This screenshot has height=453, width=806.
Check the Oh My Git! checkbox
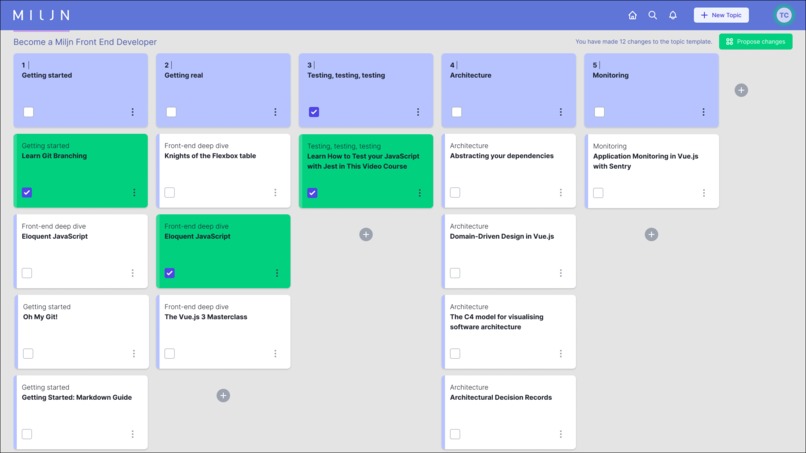(x=28, y=353)
